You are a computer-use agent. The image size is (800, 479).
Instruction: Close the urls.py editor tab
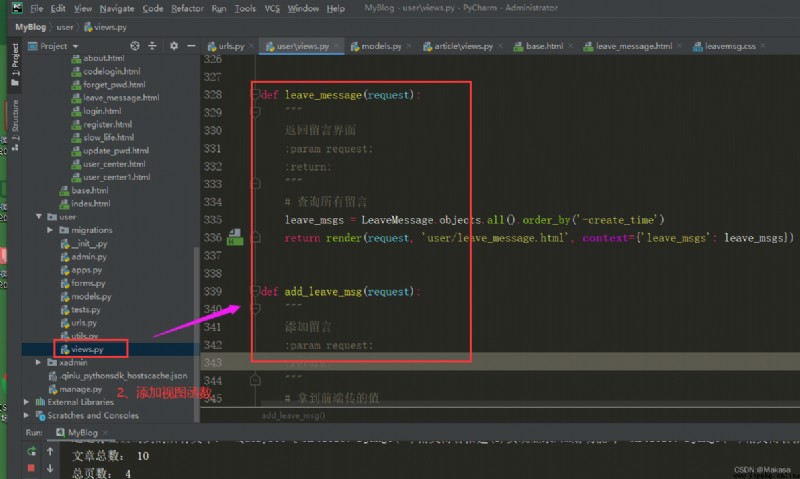(x=252, y=46)
